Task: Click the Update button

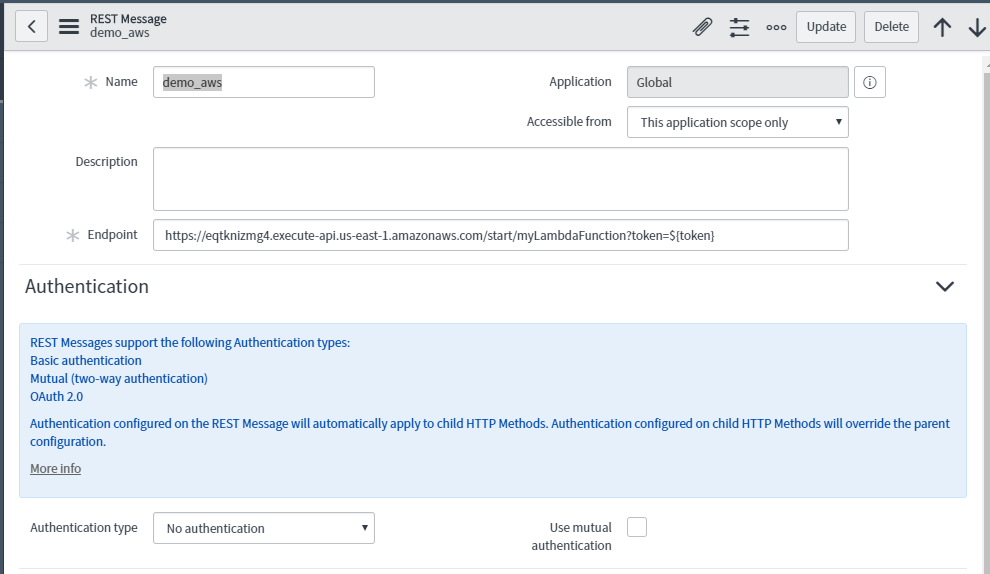Action: pos(826,27)
